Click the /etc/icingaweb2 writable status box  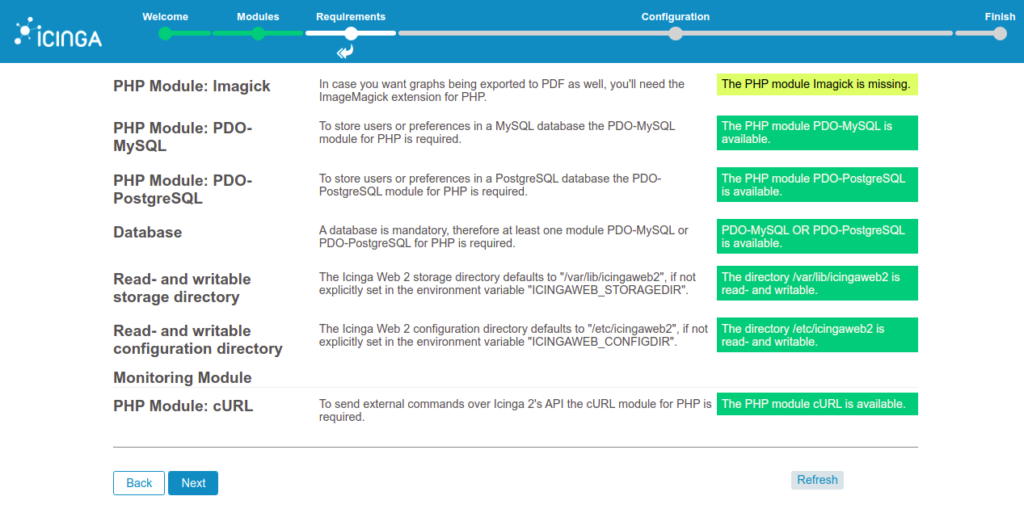click(817, 335)
